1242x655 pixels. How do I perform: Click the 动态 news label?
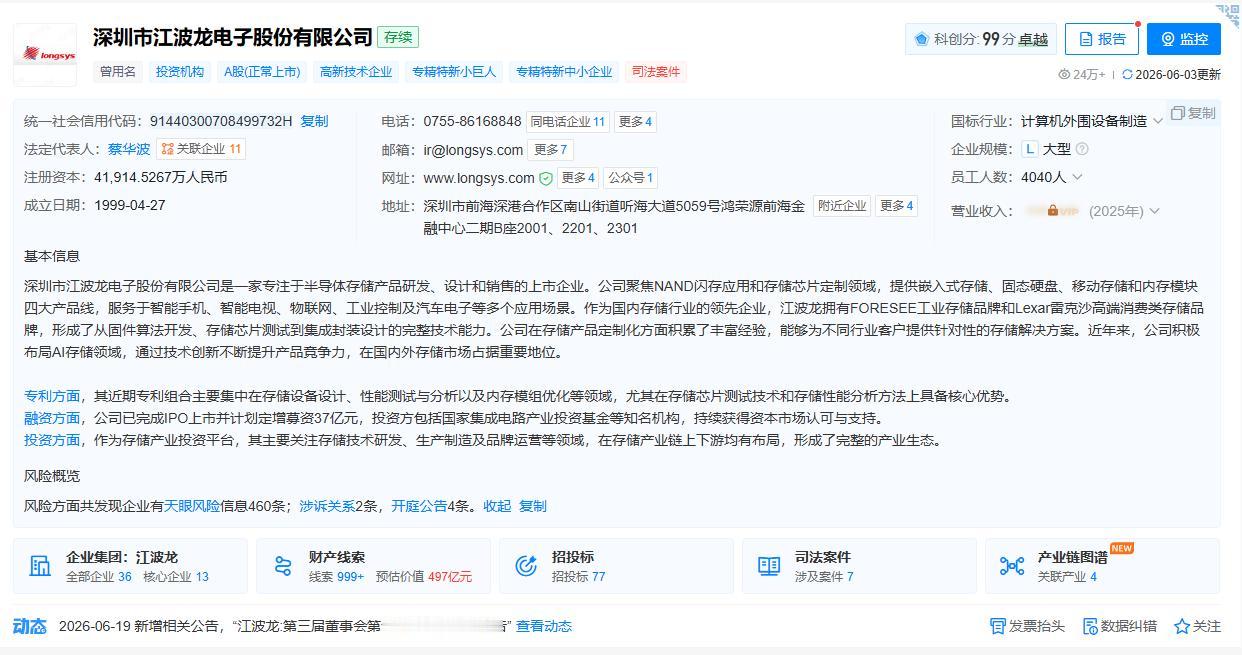point(30,626)
